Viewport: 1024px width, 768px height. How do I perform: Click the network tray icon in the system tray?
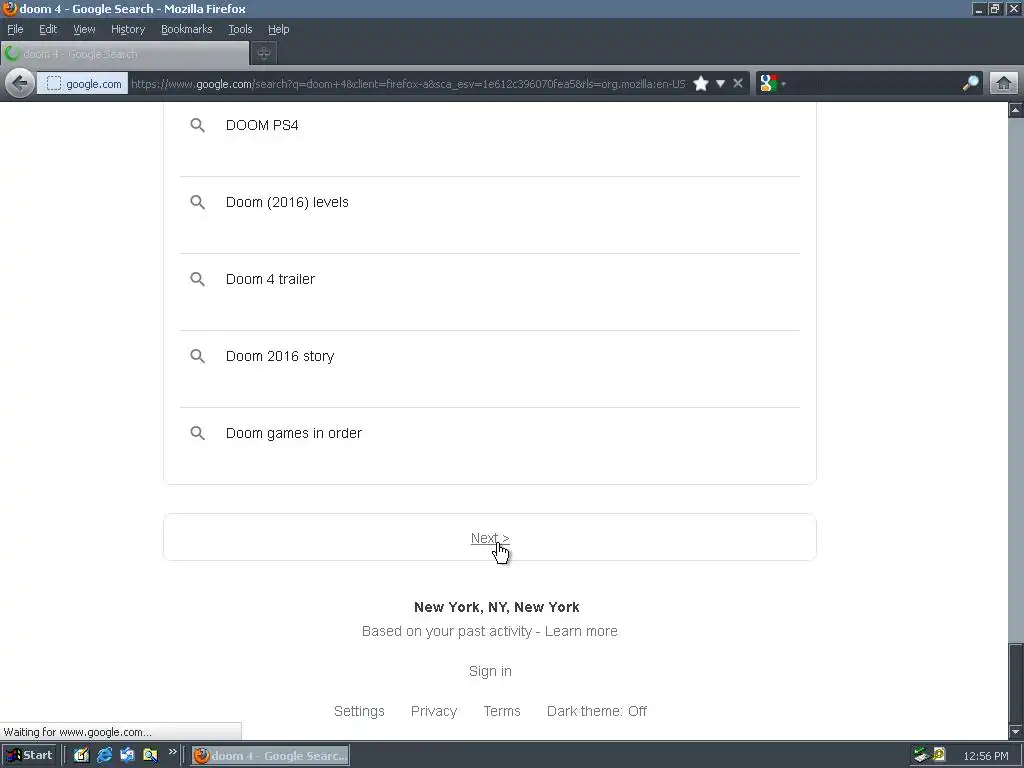pos(921,756)
